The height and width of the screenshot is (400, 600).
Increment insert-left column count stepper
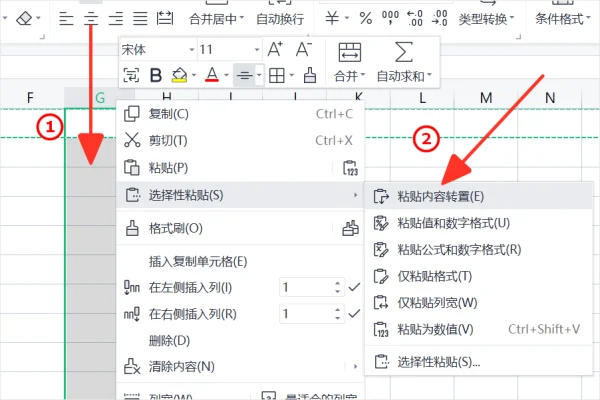point(337,283)
